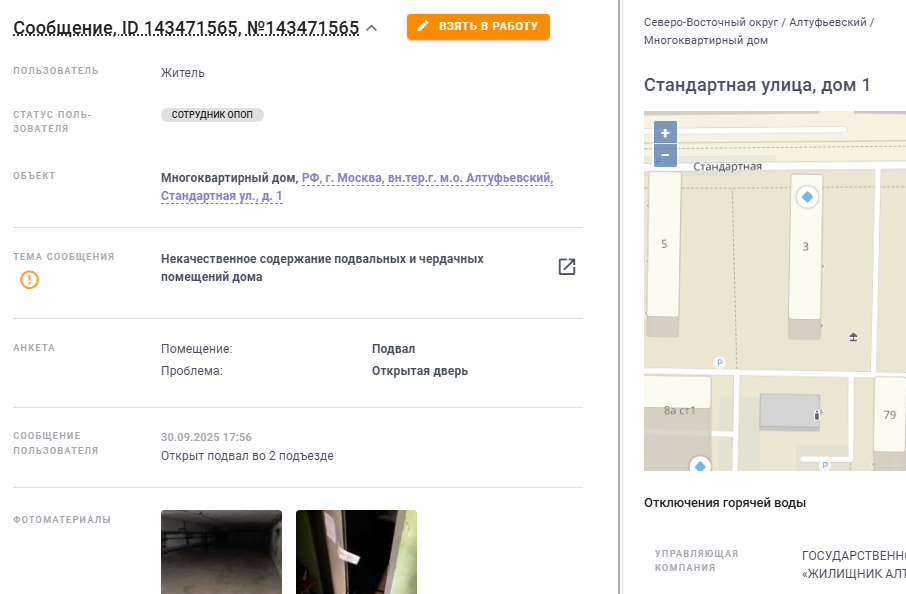Viewport: 906px width, 594px height.
Task: Click the СОТРУДНИК ОПОП status badge
Action: (x=212, y=114)
